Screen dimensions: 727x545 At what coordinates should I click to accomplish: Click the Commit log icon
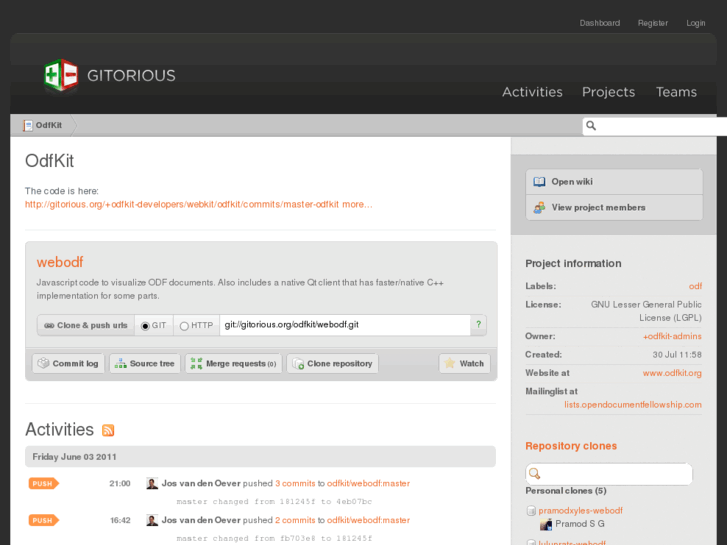43,363
